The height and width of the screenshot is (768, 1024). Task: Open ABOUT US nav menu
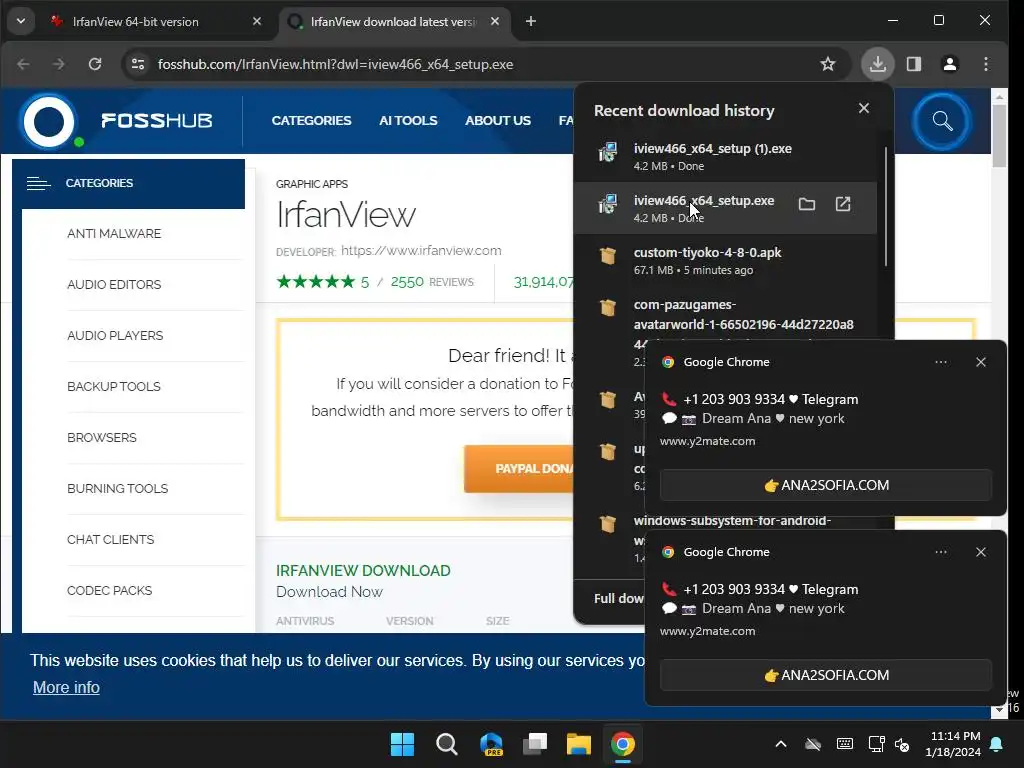click(x=498, y=121)
